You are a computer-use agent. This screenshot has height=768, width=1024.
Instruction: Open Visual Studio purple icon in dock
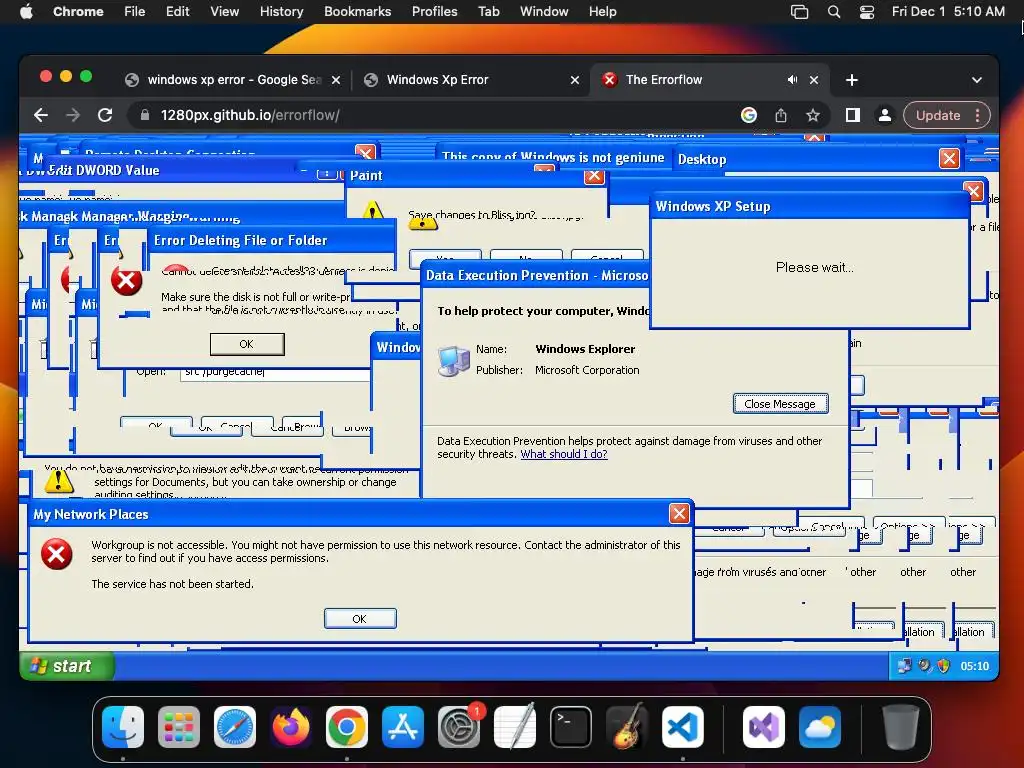[763, 727]
